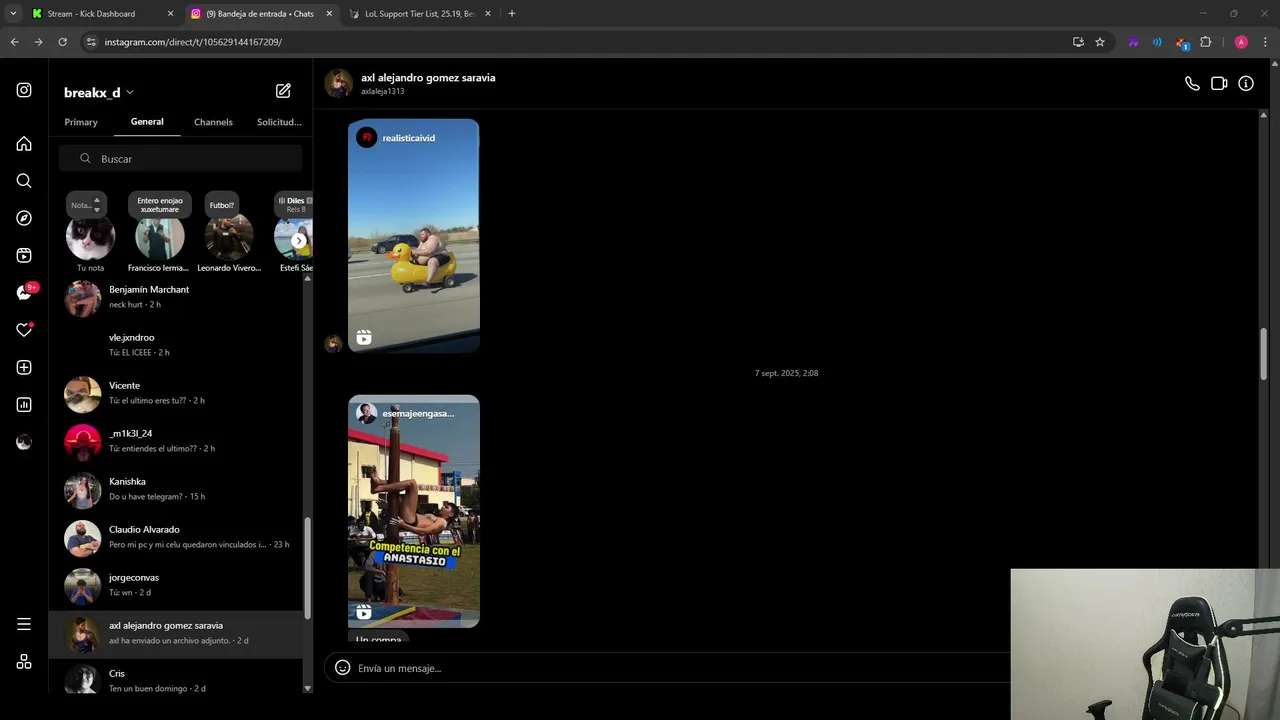This screenshot has height=720, width=1280.
Task: Reload the browser page
Action: [x=62, y=42]
